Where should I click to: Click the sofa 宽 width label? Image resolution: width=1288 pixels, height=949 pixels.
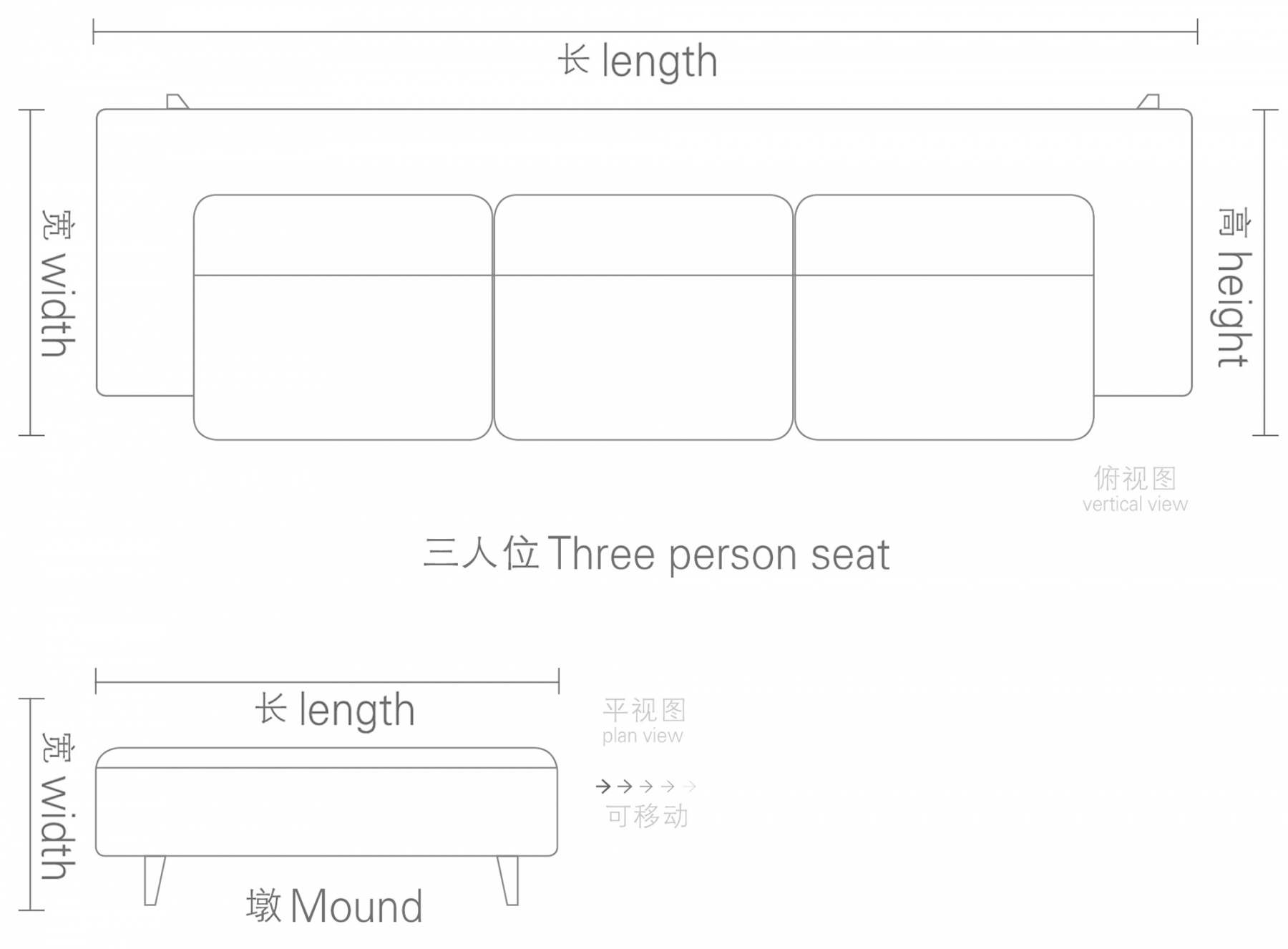(x=57, y=283)
